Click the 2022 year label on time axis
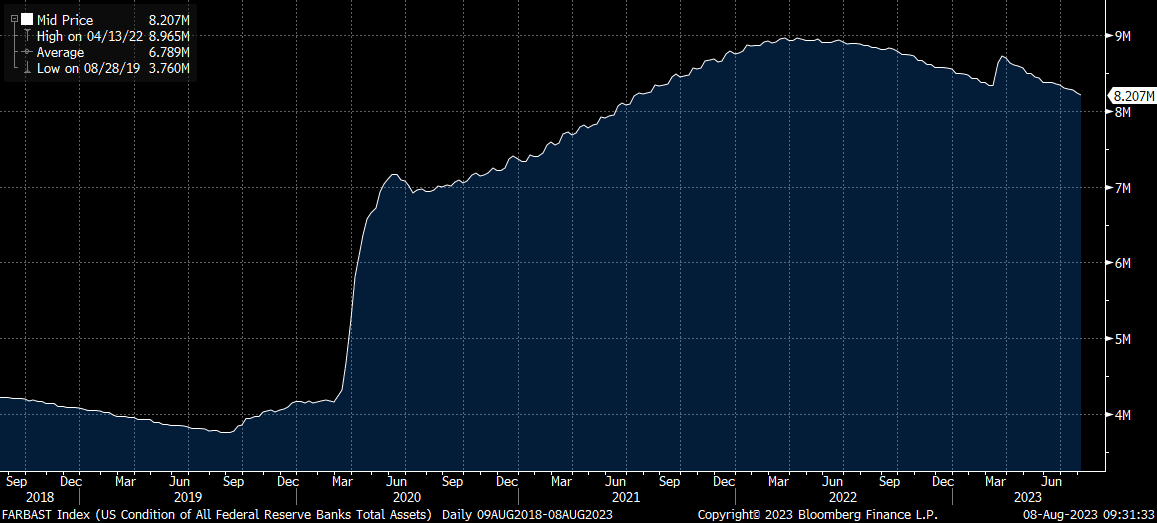 (841, 497)
